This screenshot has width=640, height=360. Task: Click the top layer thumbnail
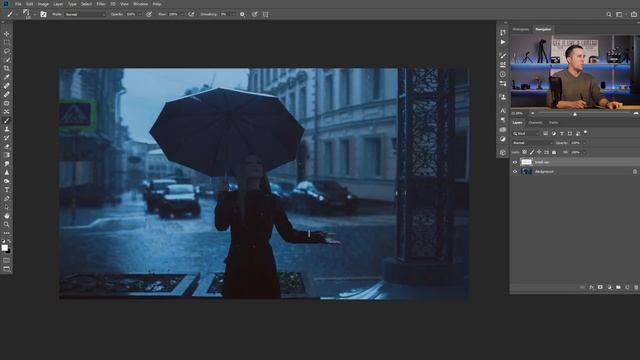[526, 162]
